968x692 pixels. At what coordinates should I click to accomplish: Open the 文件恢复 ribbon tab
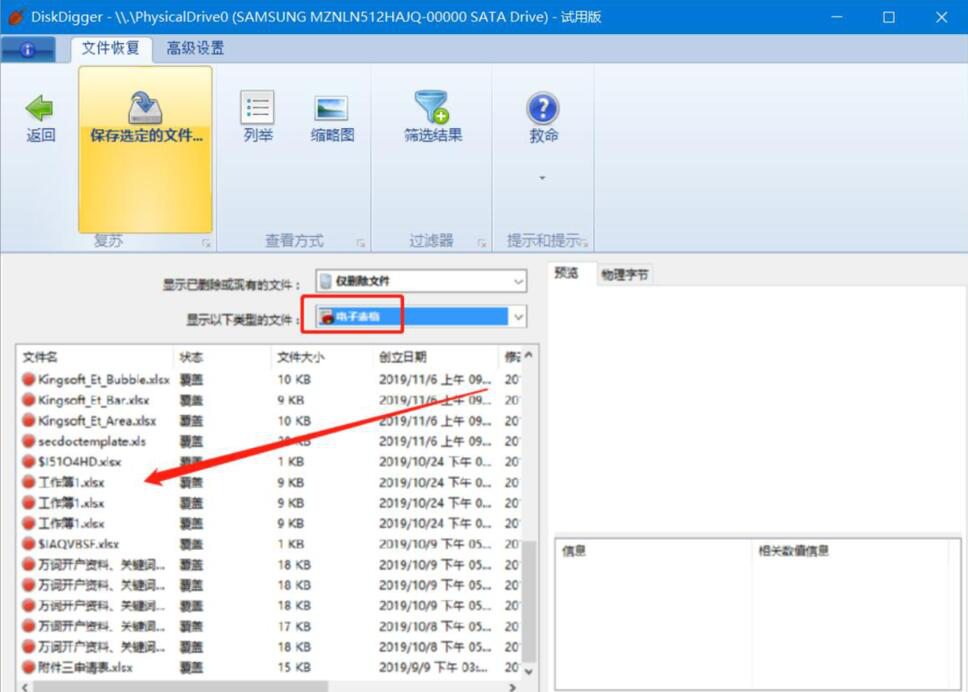pyautogui.click(x=111, y=48)
